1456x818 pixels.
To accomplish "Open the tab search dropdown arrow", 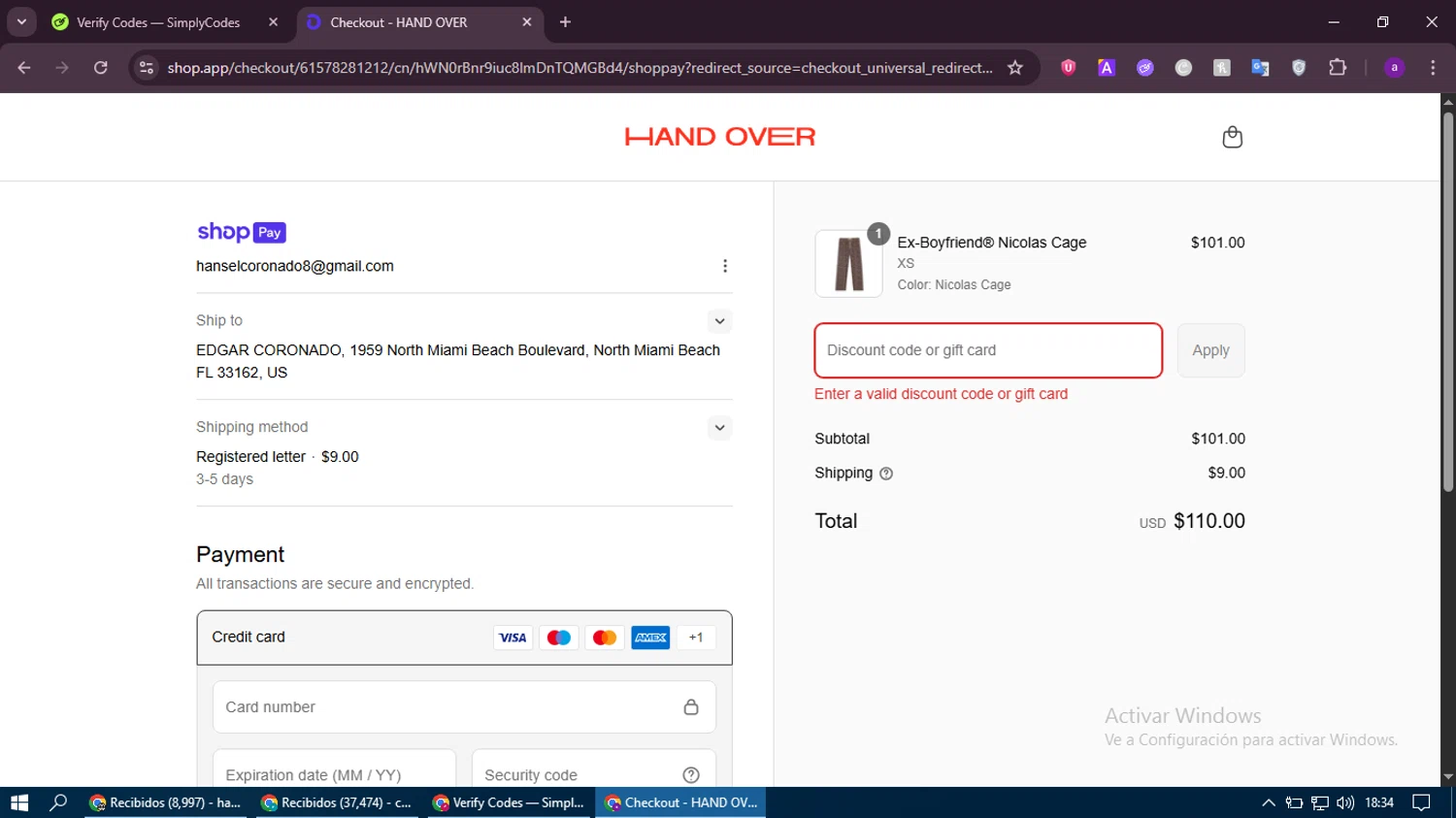I will click(x=21, y=22).
